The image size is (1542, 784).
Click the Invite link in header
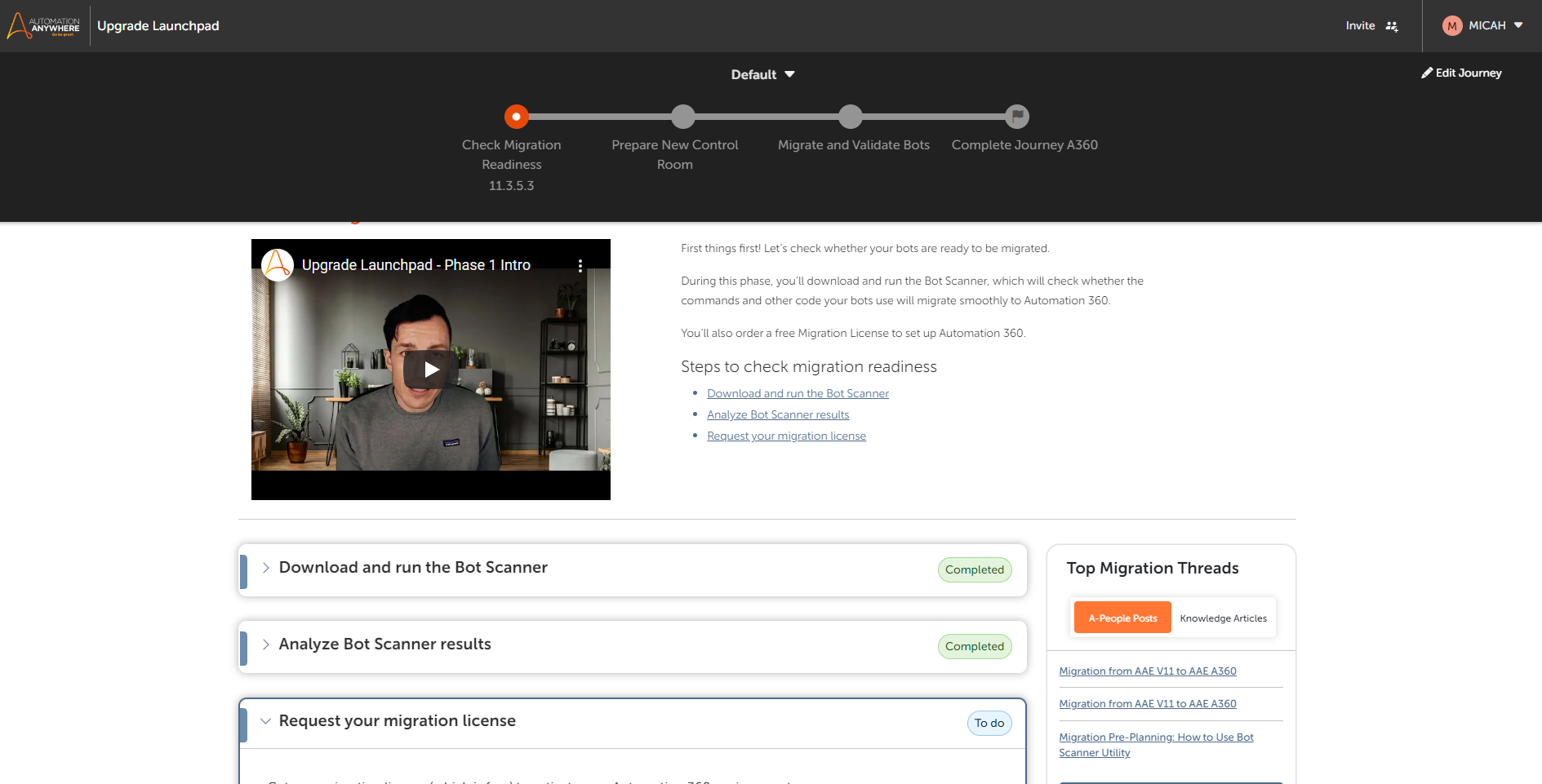(x=1360, y=26)
